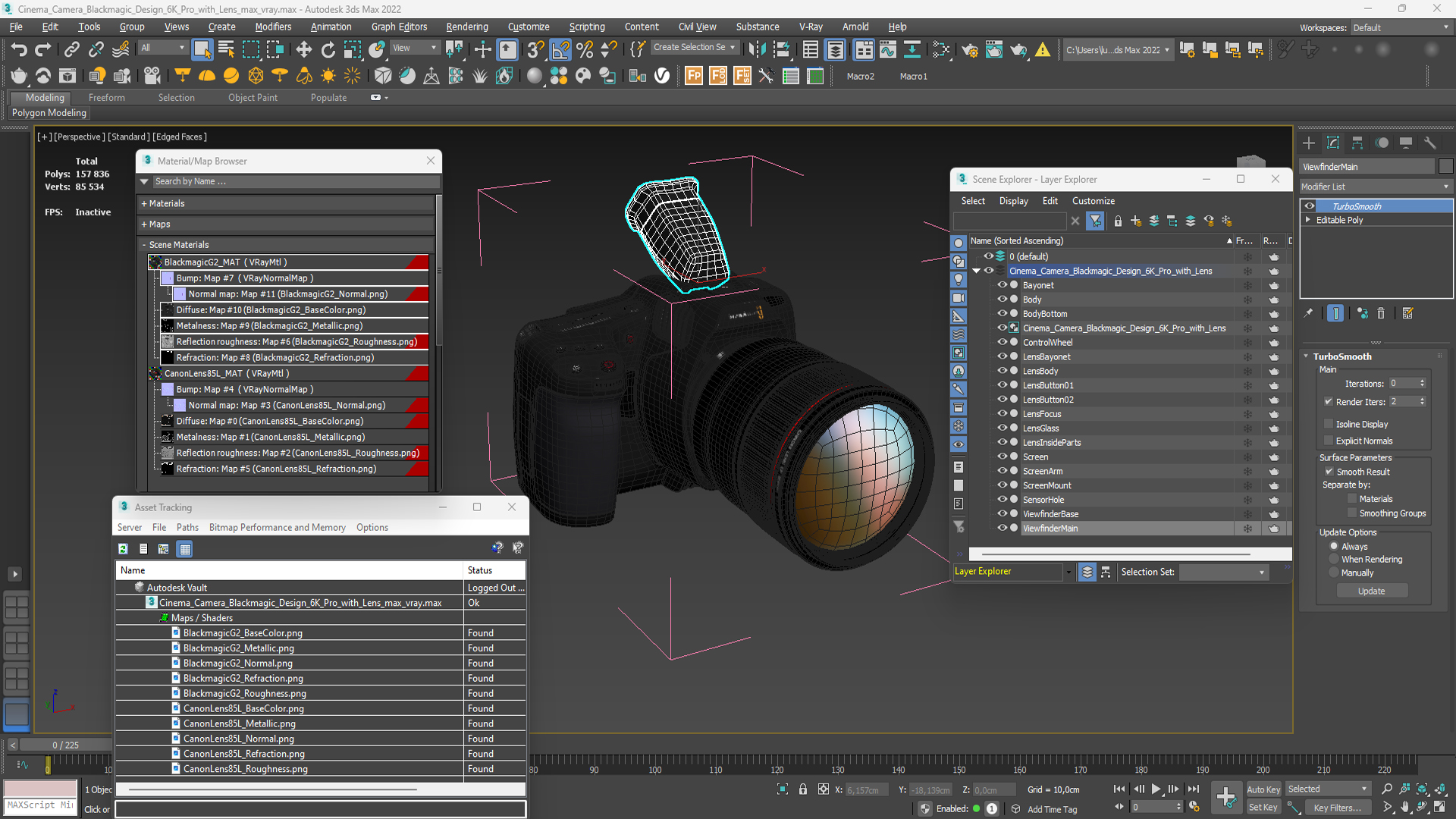Lock cells in Scene Explorer toolbar
Image resolution: width=1456 pixels, height=819 pixels.
click(x=1118, y=221)
